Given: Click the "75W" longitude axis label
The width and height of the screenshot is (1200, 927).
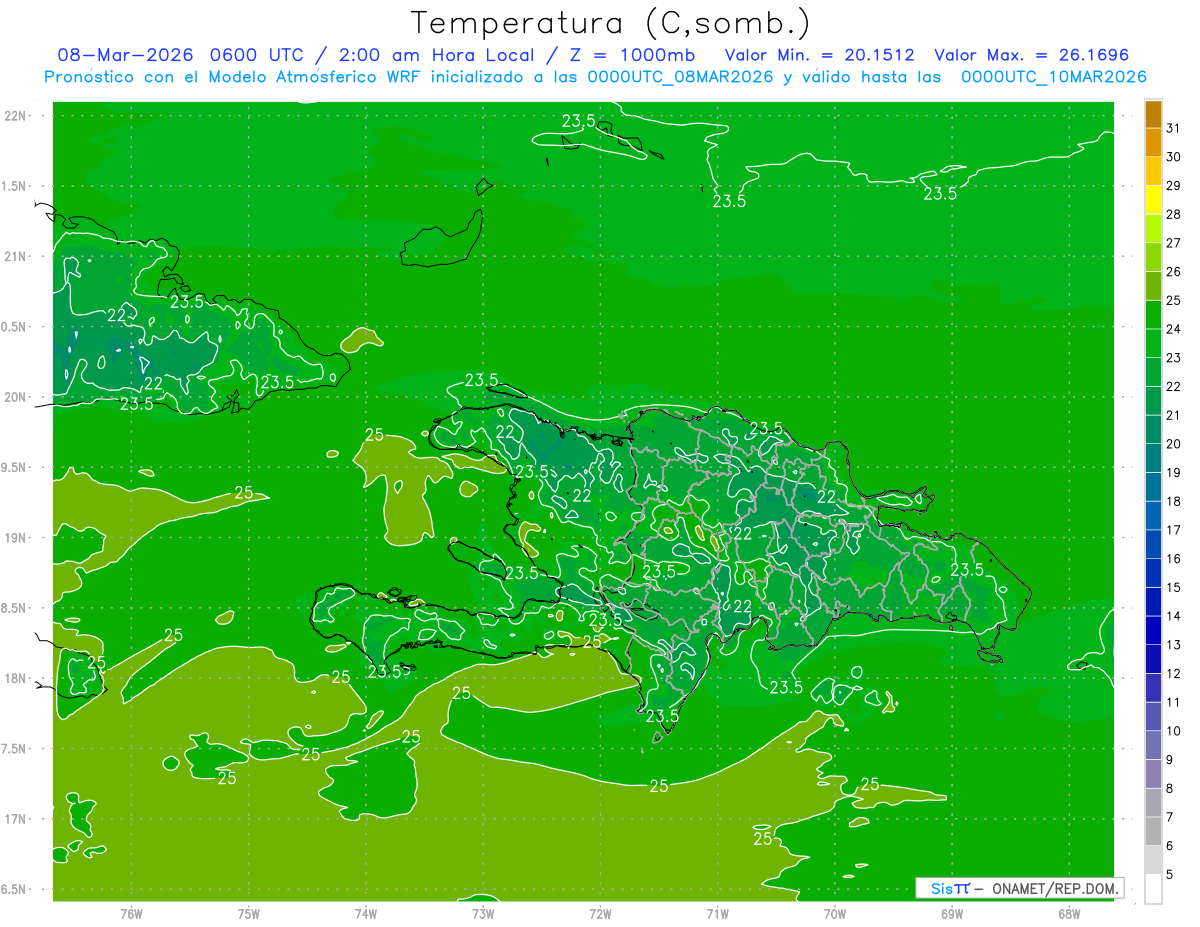Looking at the screenshot, I should click(249, 913).
